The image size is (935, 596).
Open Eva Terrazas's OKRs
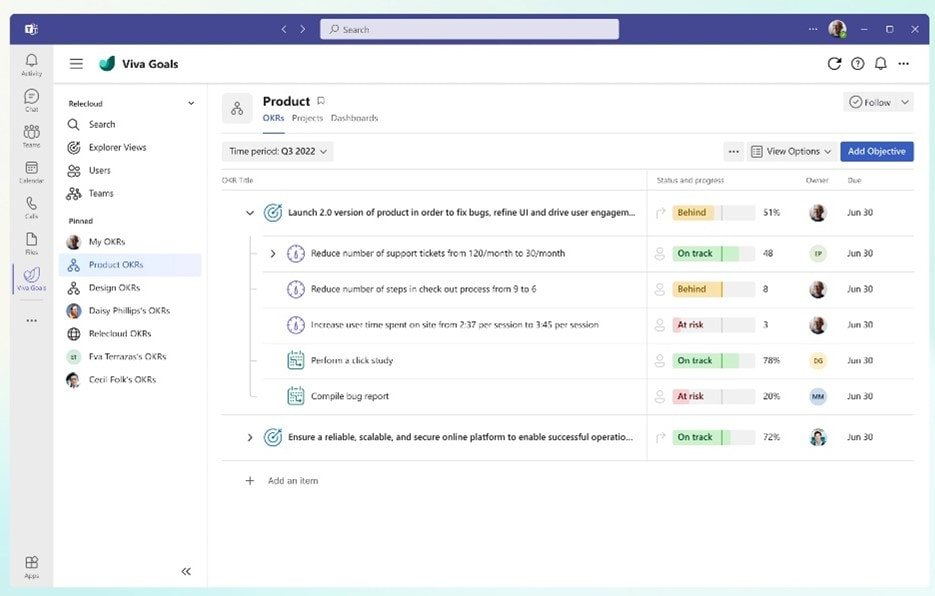(130, 357)
